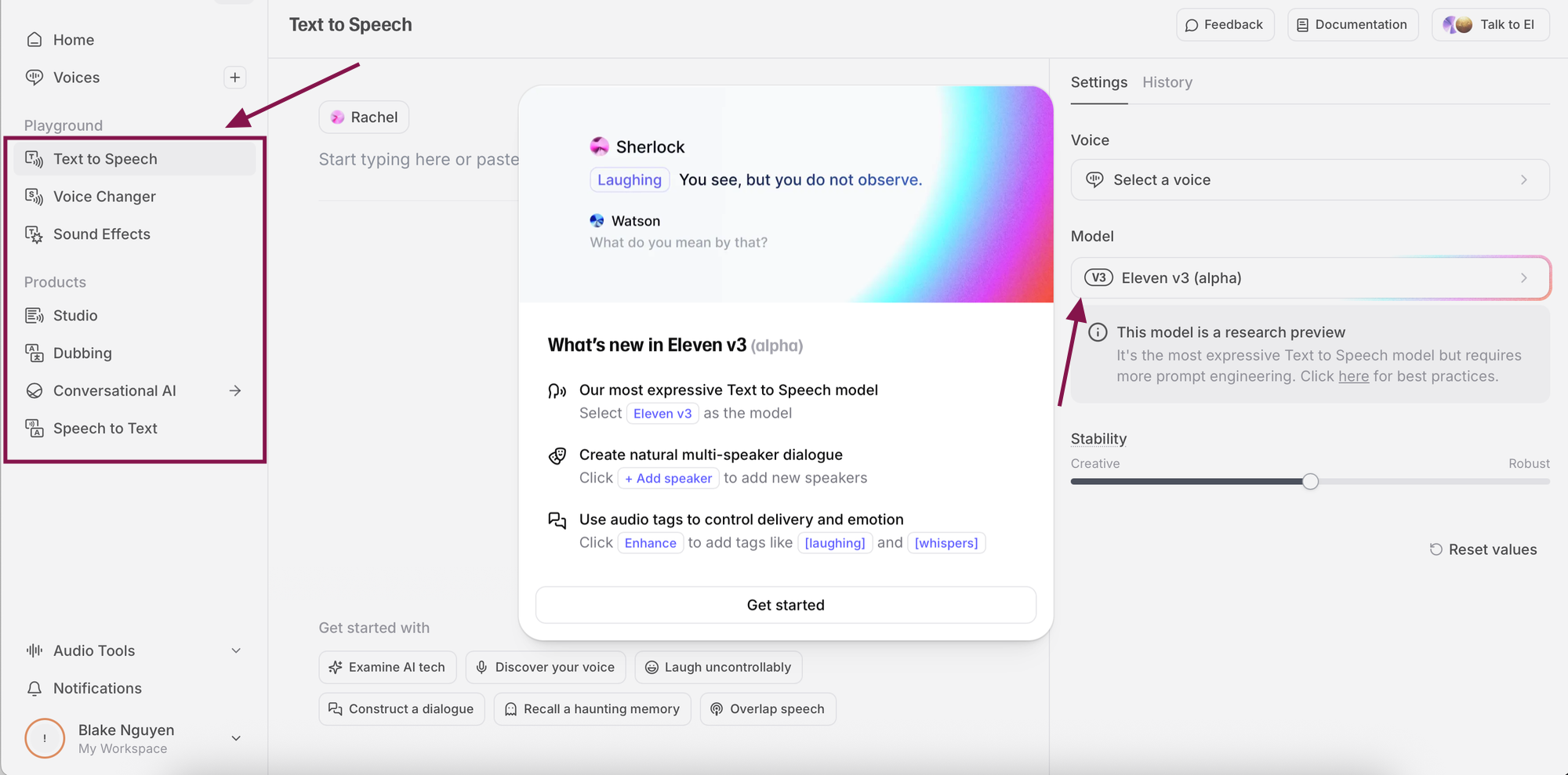Image resolution: width=1568 pixels, height=775 pixels.
Task: Click the [whispers] tag chip
Action: [946, 543]
